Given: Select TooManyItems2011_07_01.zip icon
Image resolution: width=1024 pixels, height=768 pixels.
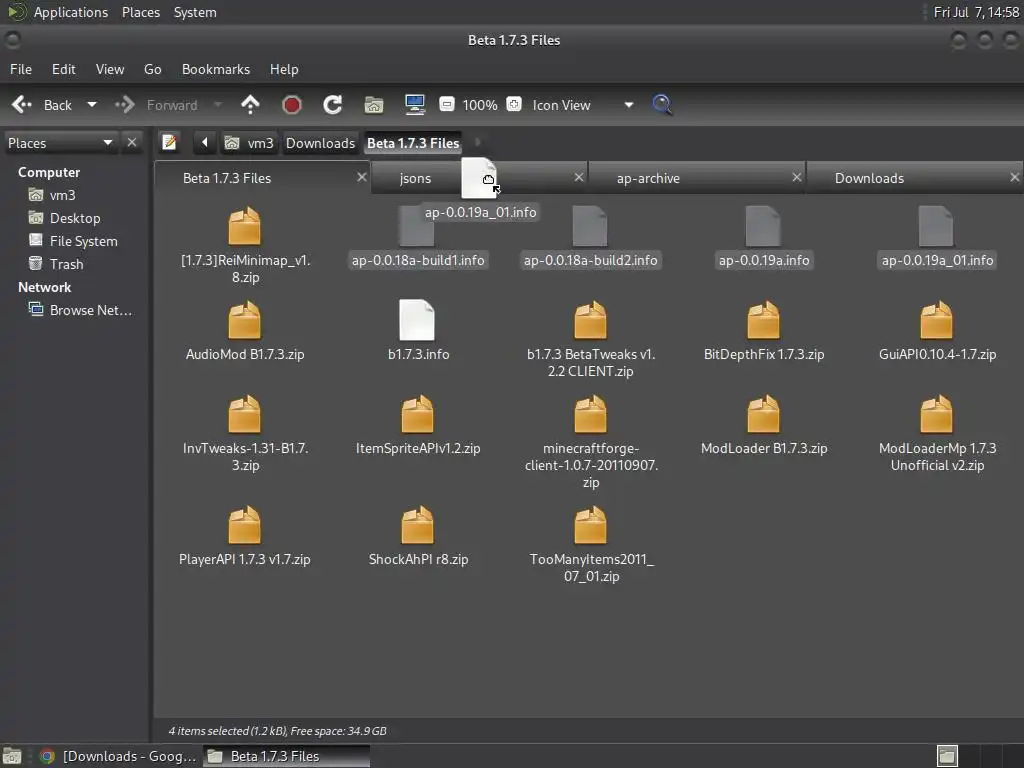Looking at the screenshot, I should pyautogui.click(x=590, y=525).
